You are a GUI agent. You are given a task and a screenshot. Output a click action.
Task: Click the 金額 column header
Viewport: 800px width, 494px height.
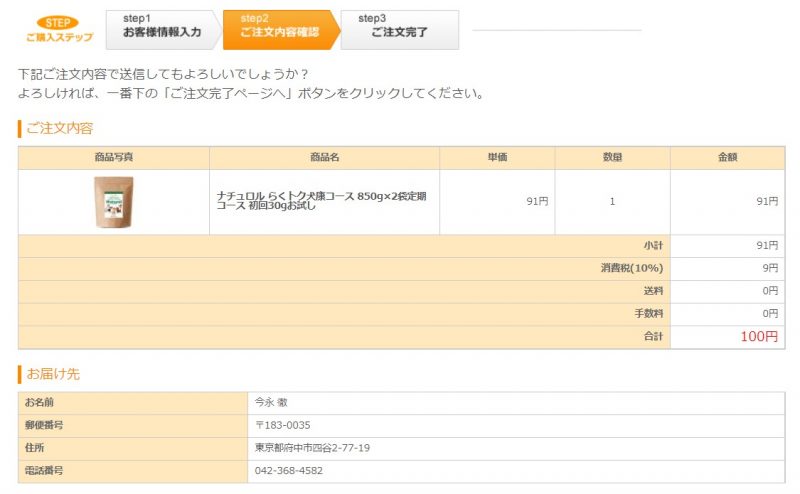tap(727, 158)
